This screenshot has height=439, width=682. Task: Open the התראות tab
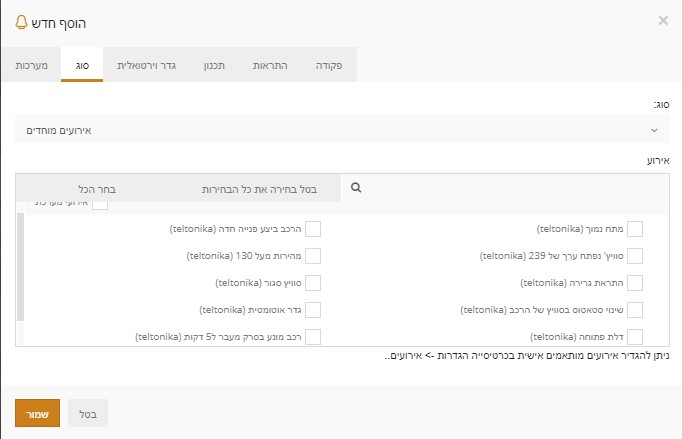[267, 65]
